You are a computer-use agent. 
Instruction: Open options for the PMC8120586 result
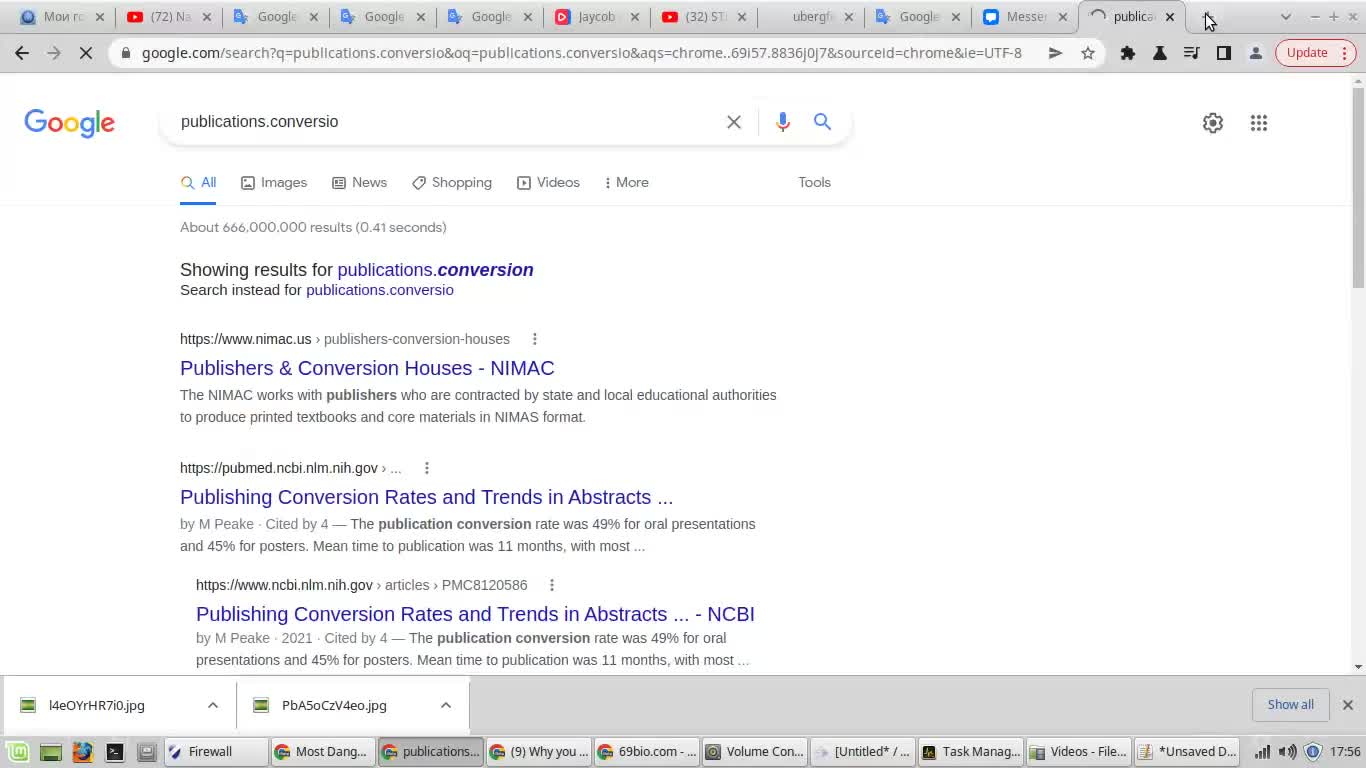pyautogui.click(x=552, y=585)
